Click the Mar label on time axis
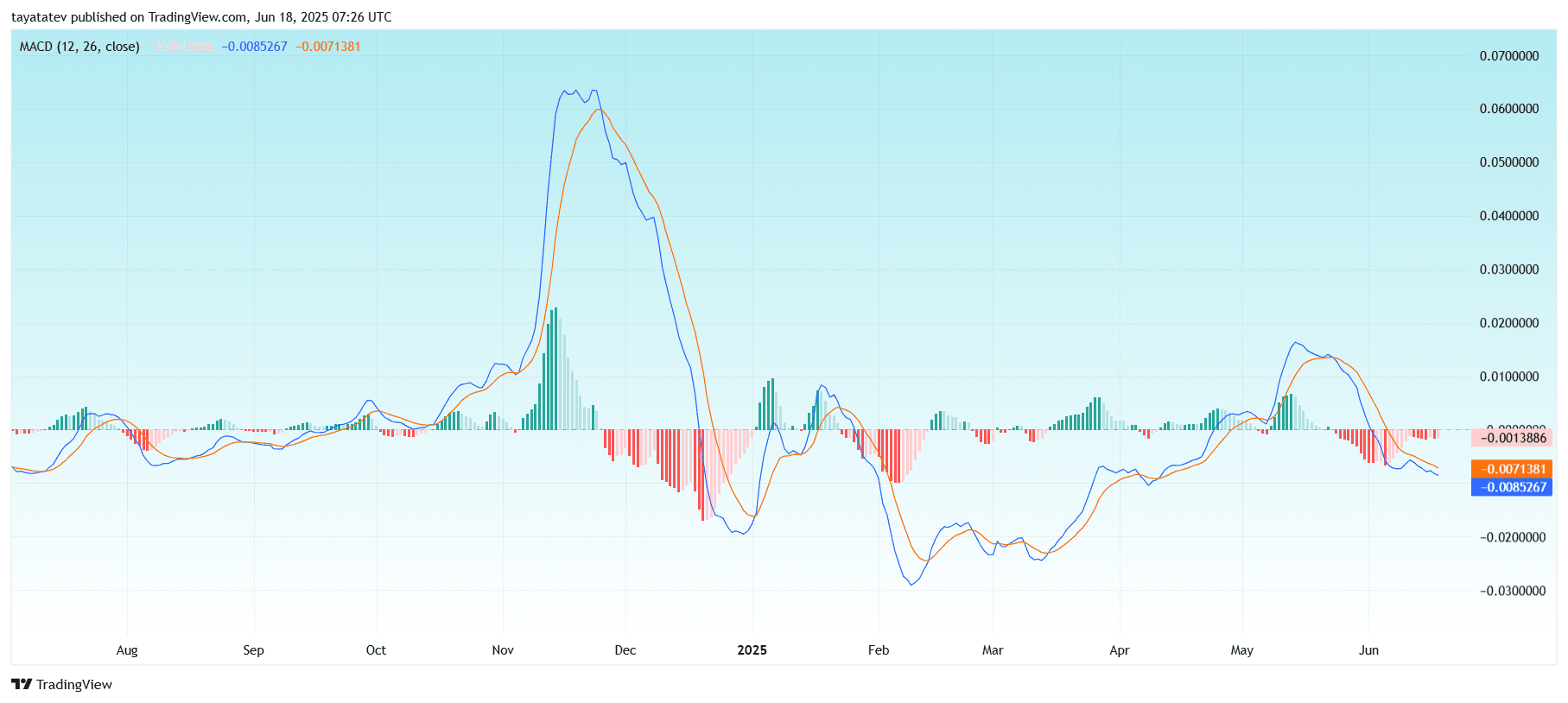The image size is (1568, 703). 993,650
